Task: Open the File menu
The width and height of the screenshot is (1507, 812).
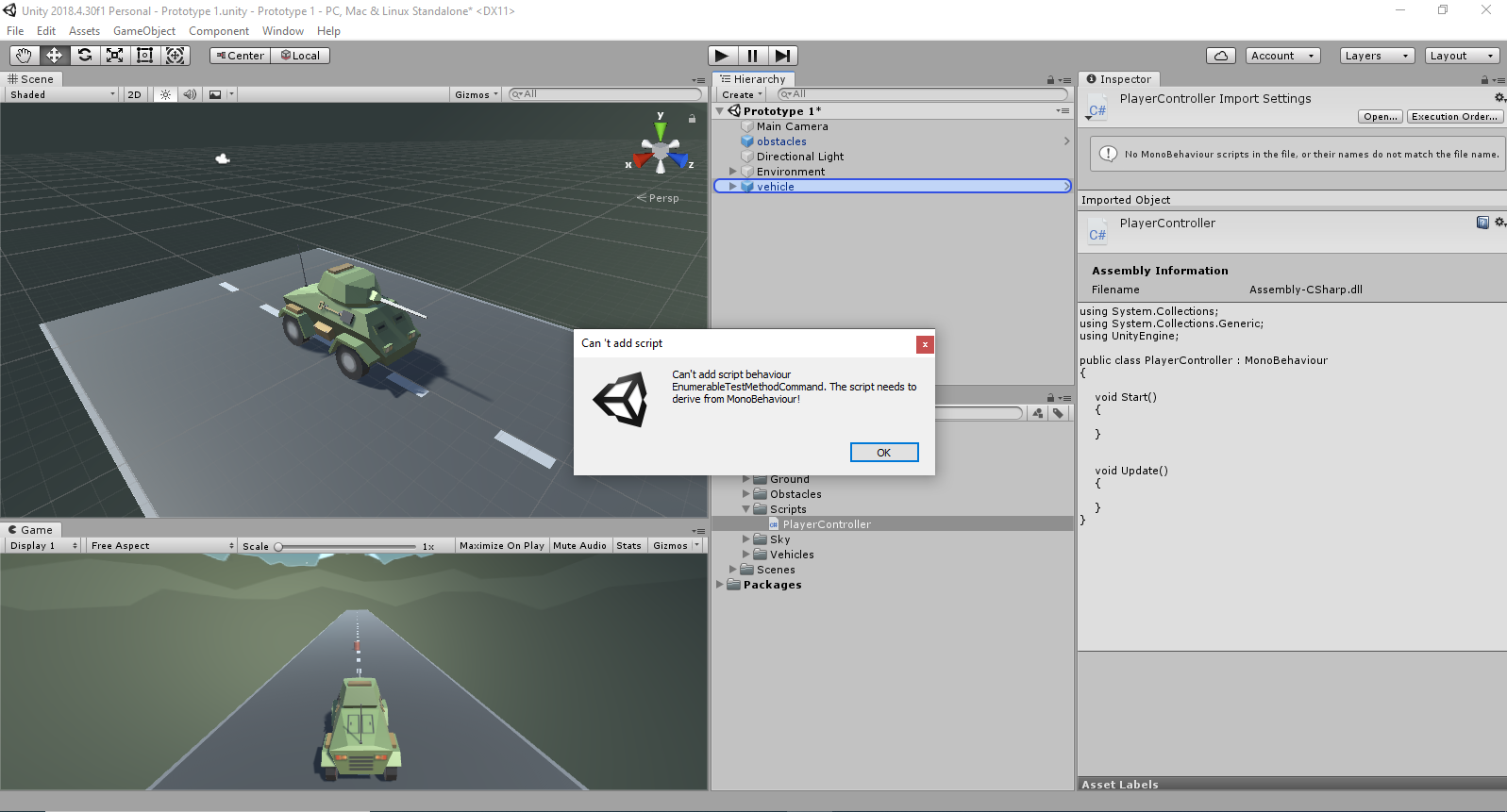Action: click(15, 31)
